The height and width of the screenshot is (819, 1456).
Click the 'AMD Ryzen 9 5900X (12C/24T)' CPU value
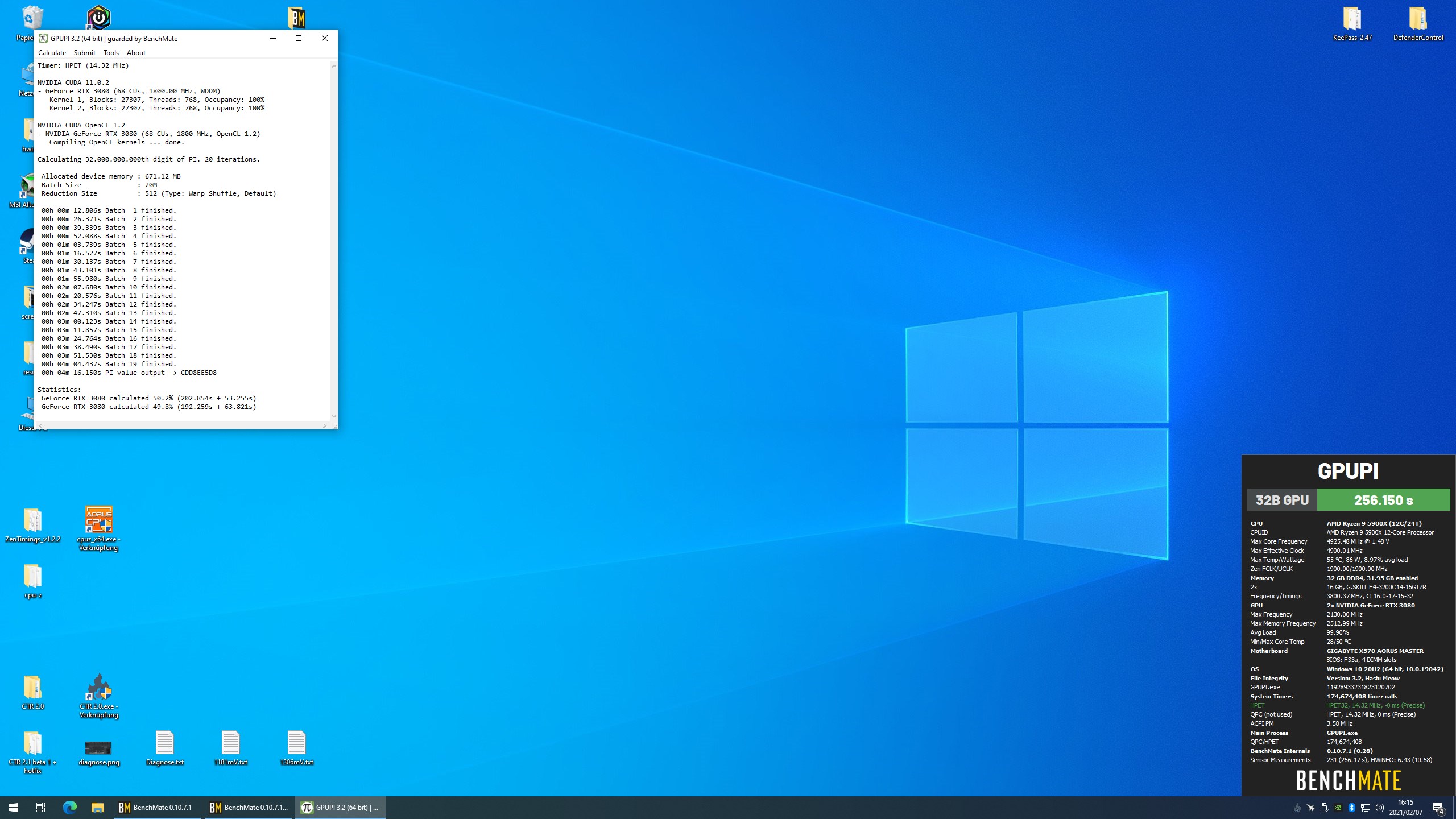tap(1374, 523)
